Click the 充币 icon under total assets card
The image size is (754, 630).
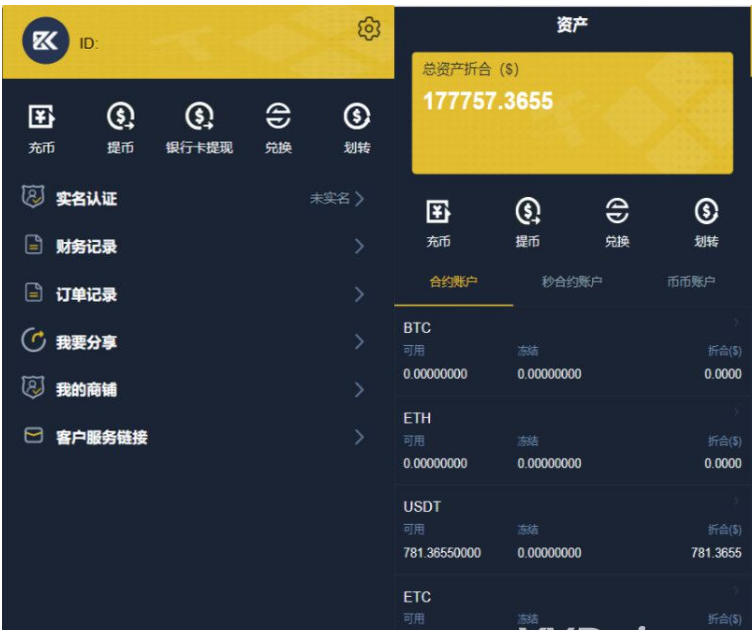(438, 212)
